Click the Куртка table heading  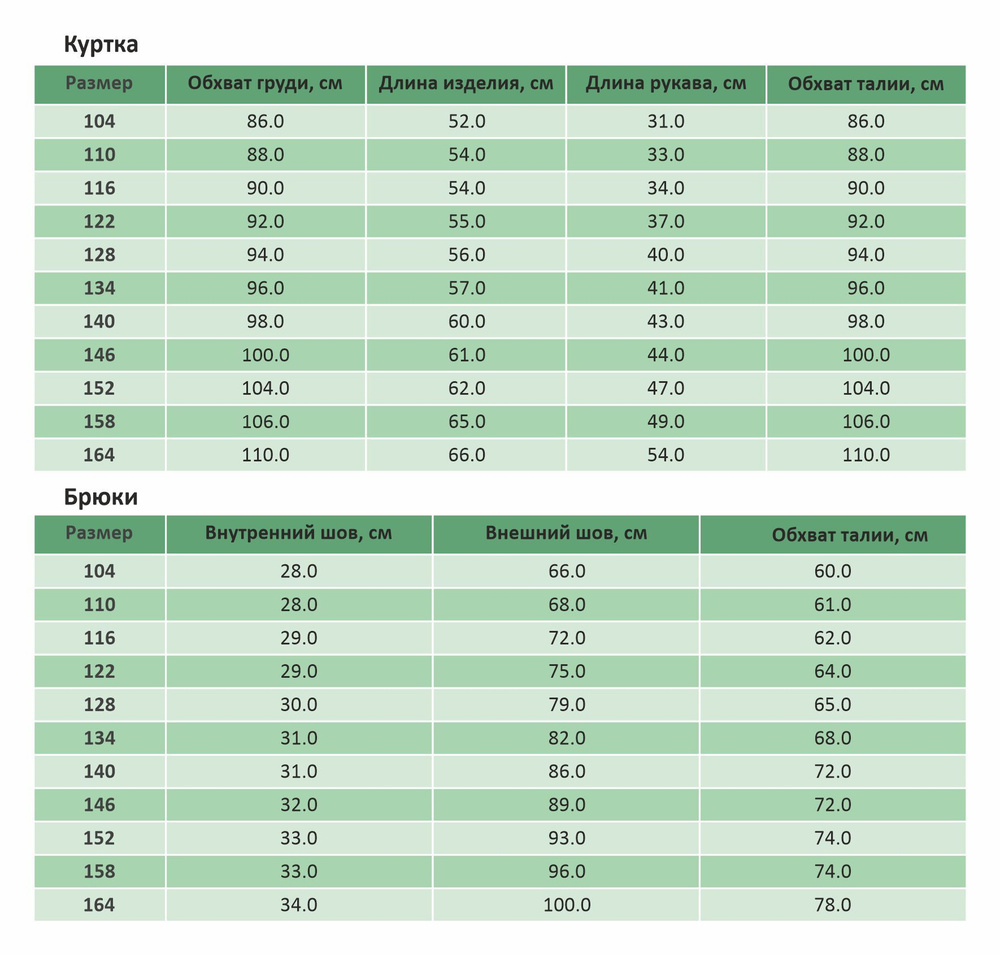tap(101, 44)
